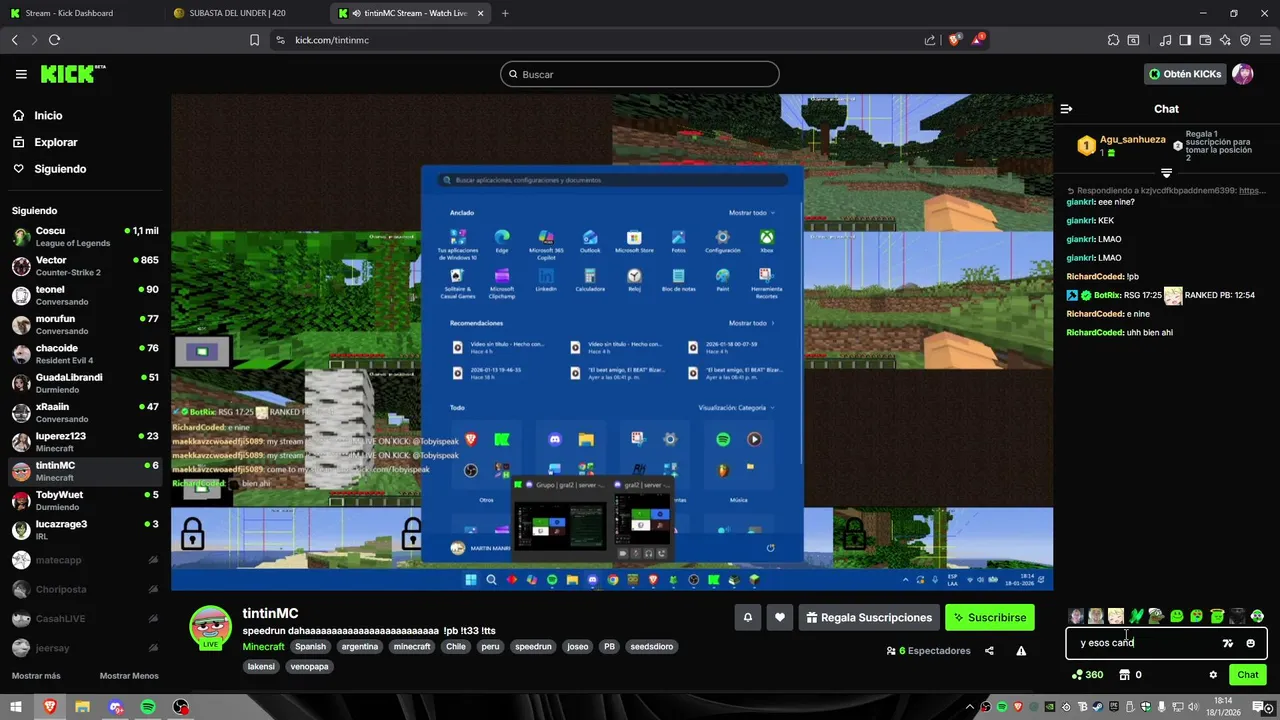Click the speedrun tag
The image size is (1280, 720).
pyautogui.click(x=533, y=647)
